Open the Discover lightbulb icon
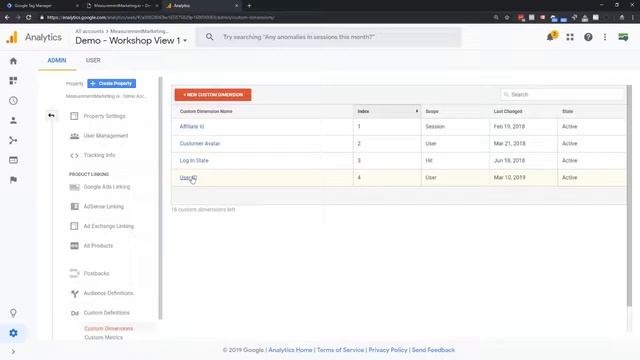Screen dimensions: 640x360 13,313
